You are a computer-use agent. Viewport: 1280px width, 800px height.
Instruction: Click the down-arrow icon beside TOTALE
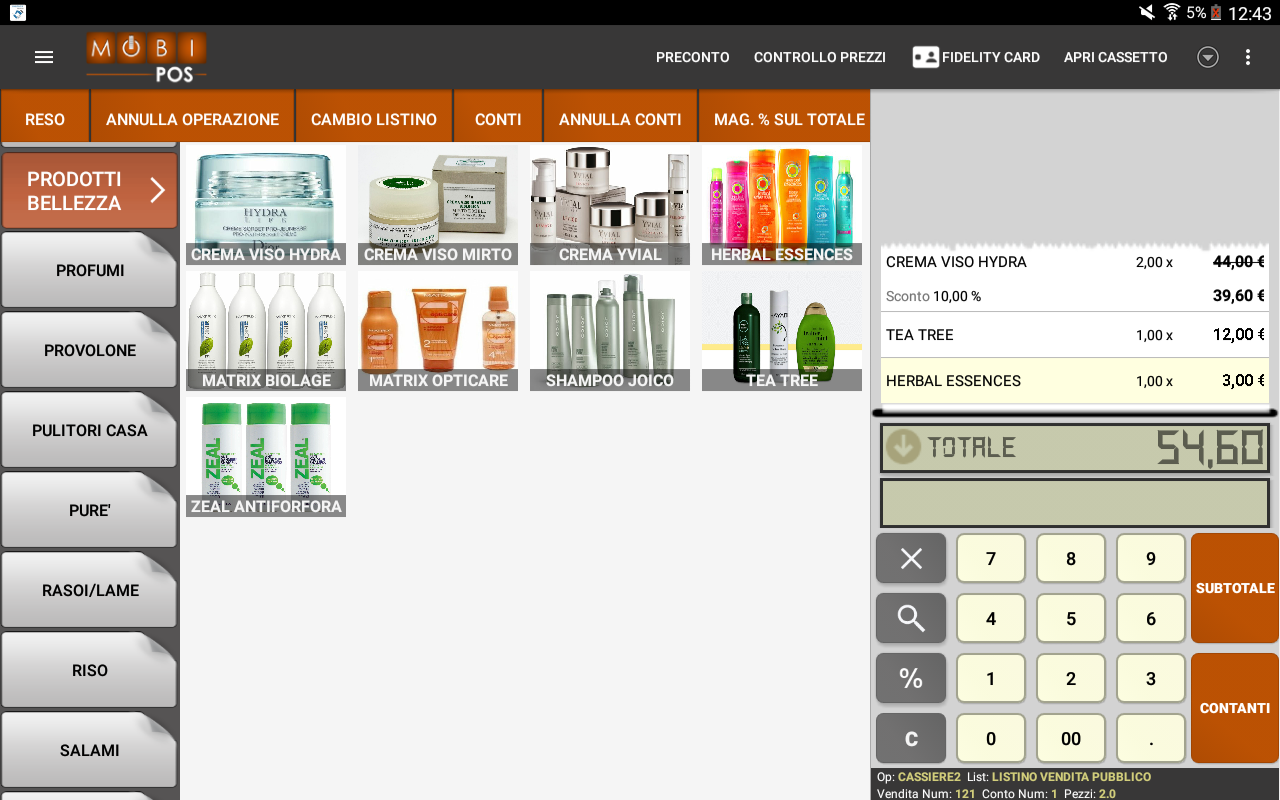pyautogui.click(x=903, y=447)
